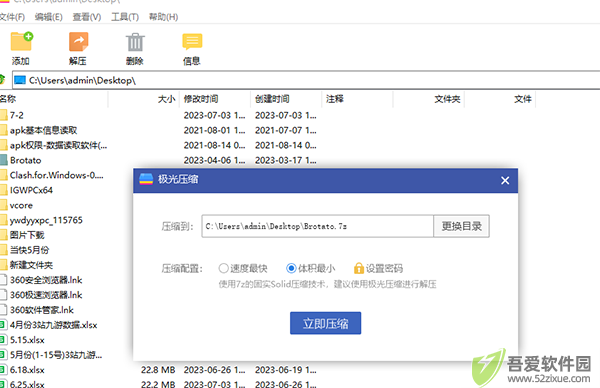Viewport: 600px width, 388px height.
Task: Click the Excel icon of 5.15.xlsx
Action: [3, 340]
